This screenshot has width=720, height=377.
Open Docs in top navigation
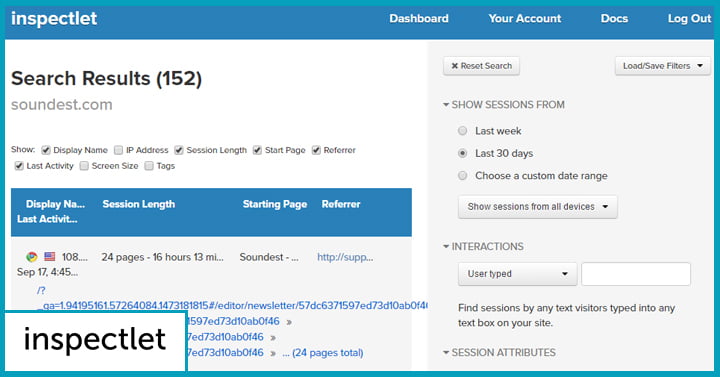(x=614, y=18)
